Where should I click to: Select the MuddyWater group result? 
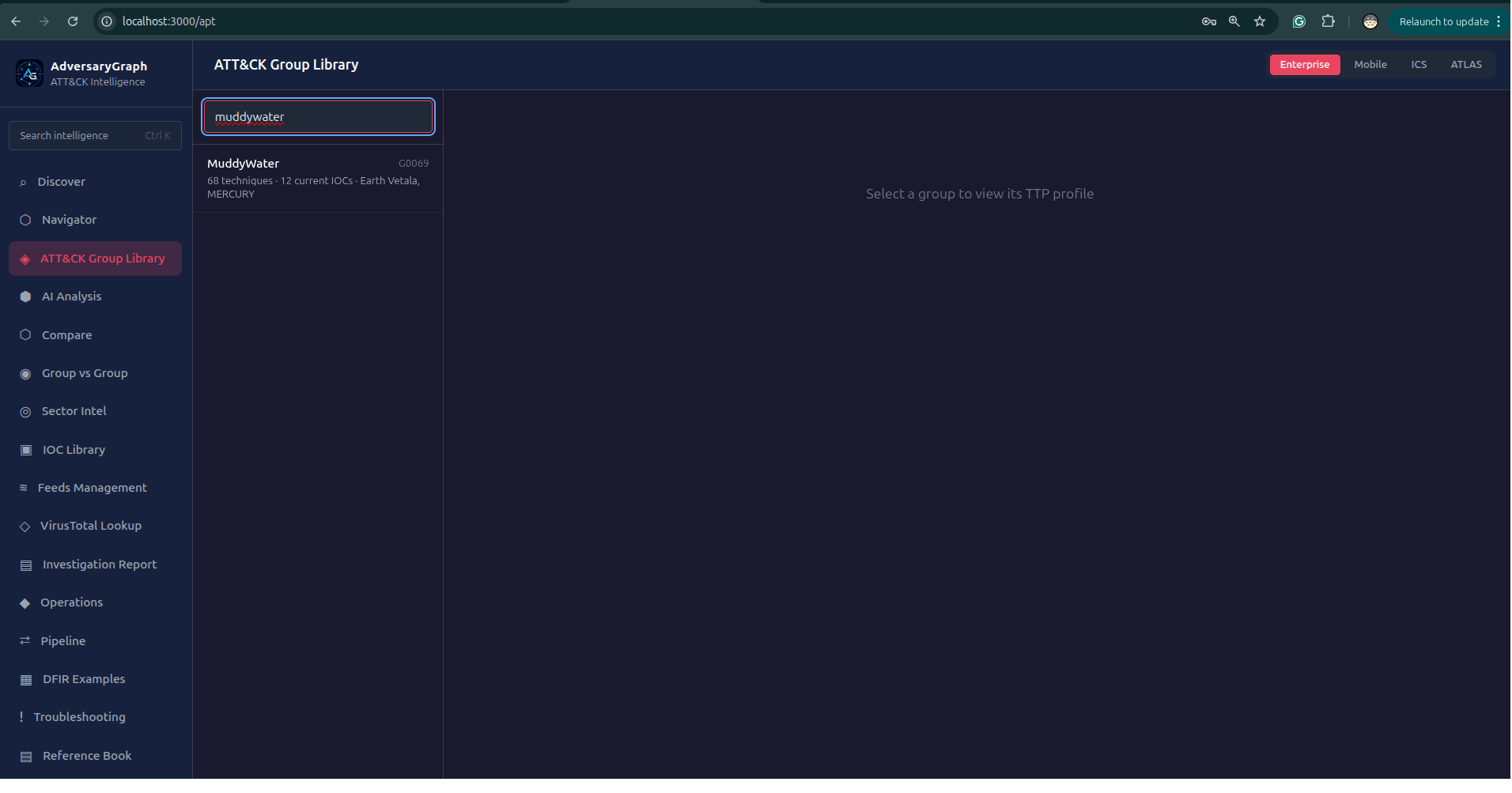click(318, 178)
